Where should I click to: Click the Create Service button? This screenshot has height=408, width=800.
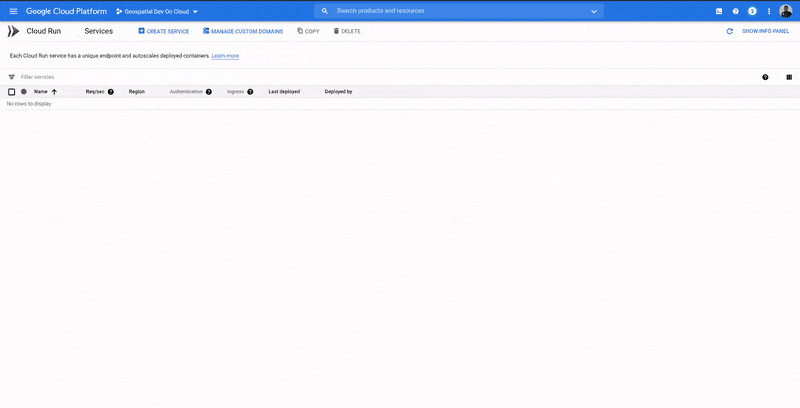point(164,31)
